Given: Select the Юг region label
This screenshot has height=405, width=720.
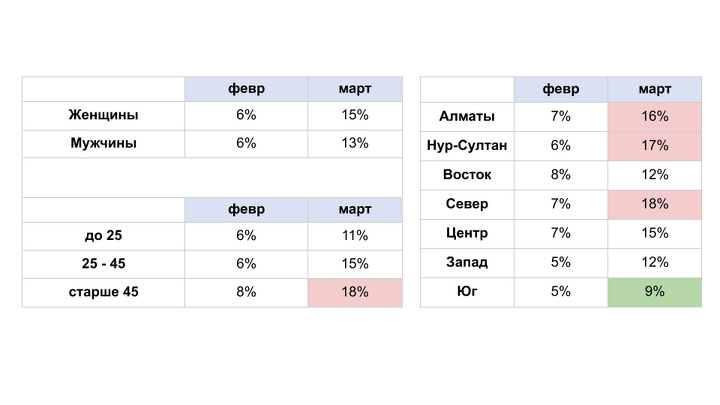Looking at the screenshot, I should [x=467, y=291].
